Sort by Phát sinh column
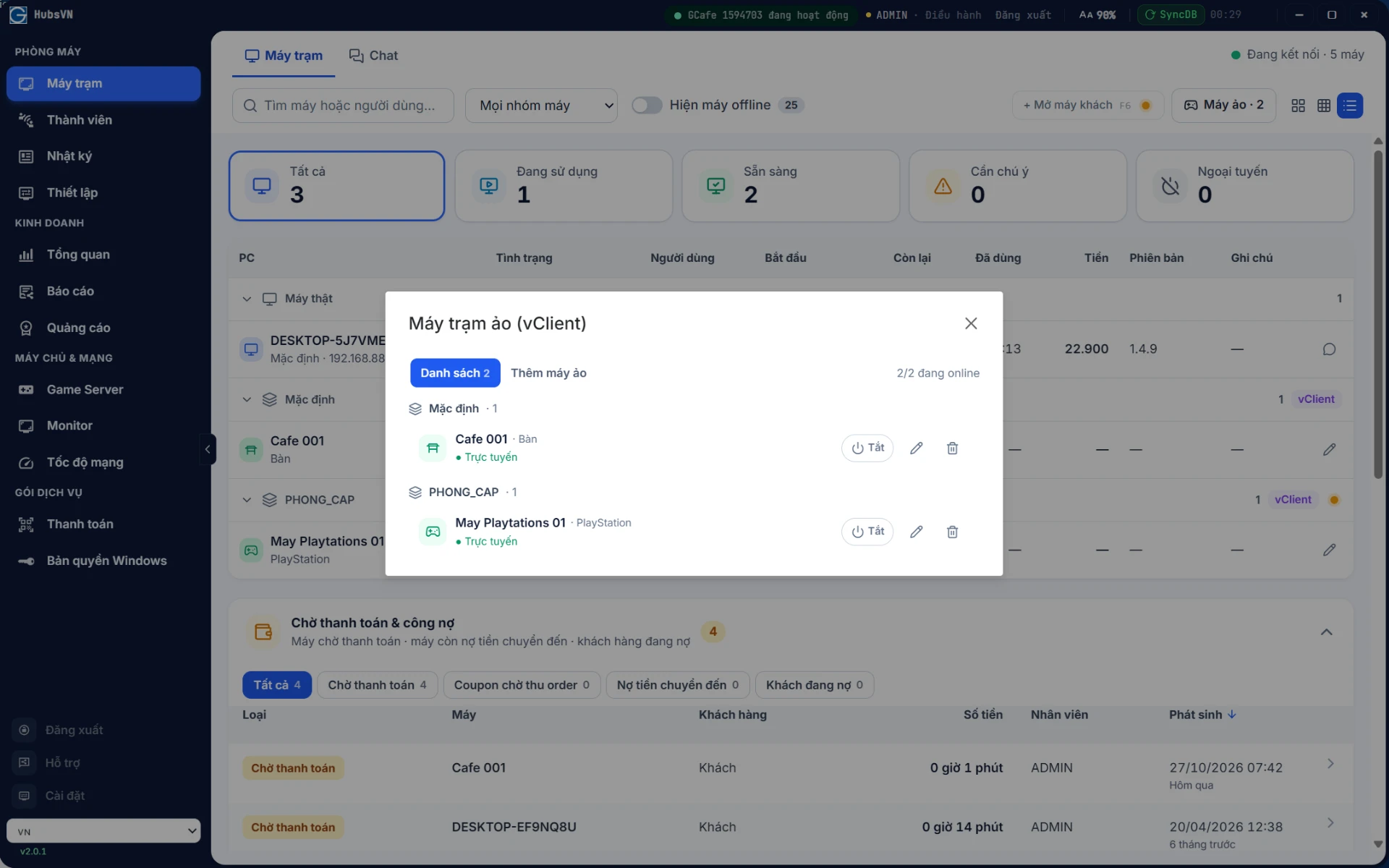1389x868 pixels. [x=1202, y=715]
